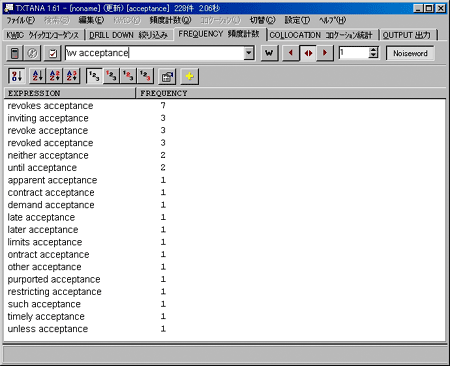Switch to the KWIC quick concordance tab
Viewport: 450px width, 366px height.
[43, 35]
